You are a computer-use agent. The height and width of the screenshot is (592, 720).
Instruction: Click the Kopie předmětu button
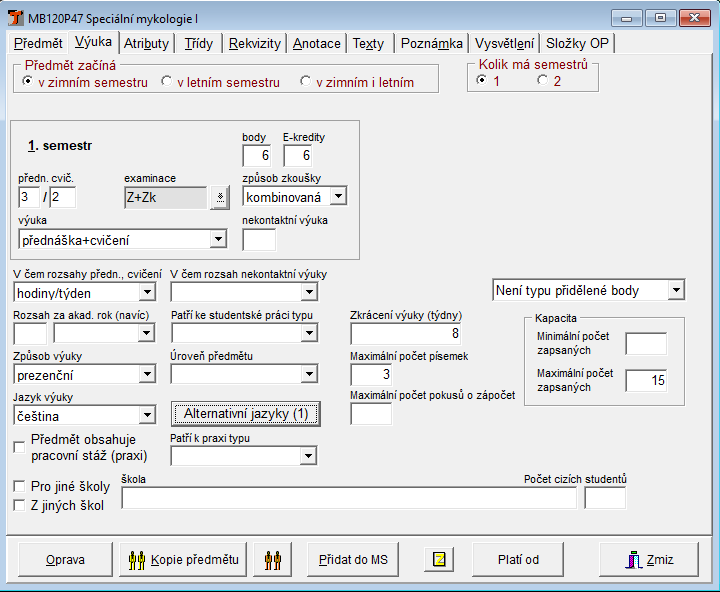(x=183, y=559)
